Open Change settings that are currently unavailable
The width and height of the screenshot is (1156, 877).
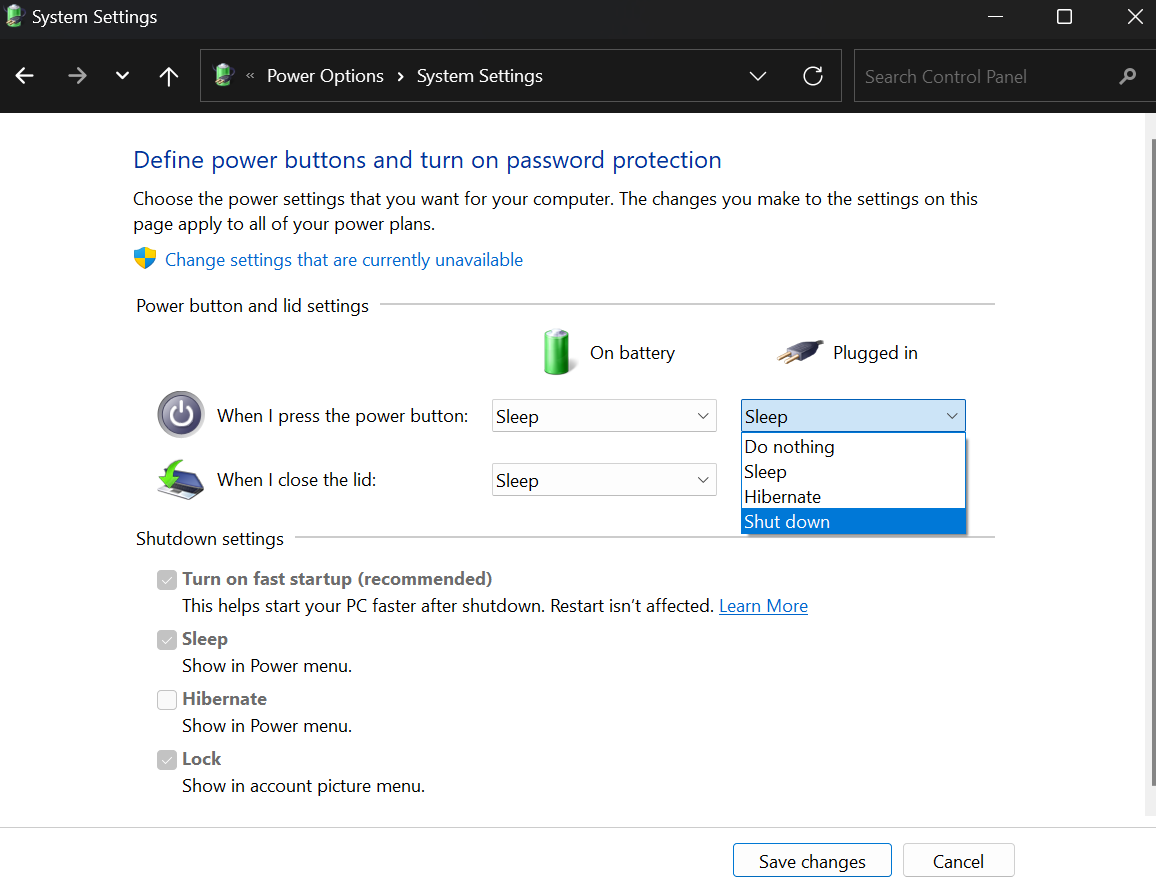click(343, 260)
